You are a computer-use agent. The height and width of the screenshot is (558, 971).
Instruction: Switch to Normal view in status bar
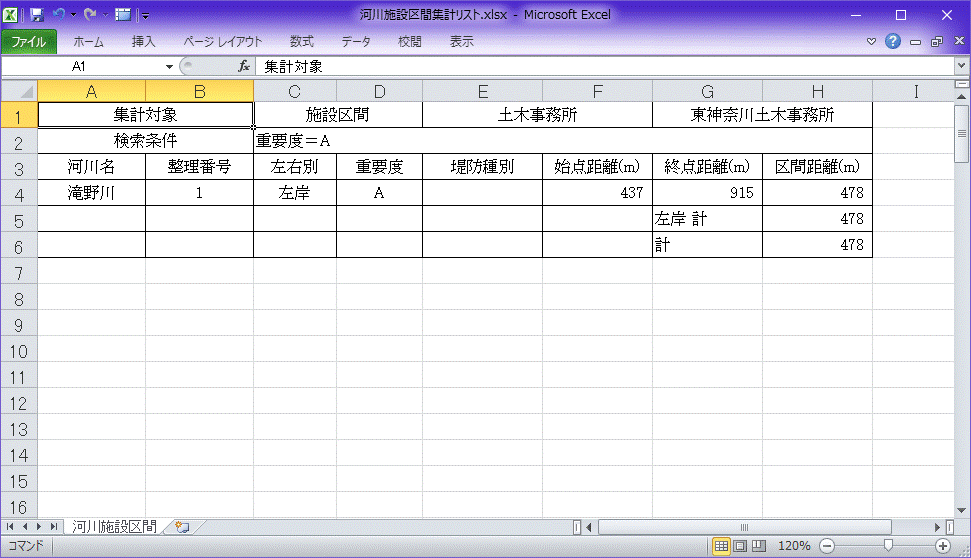(720, 546)
